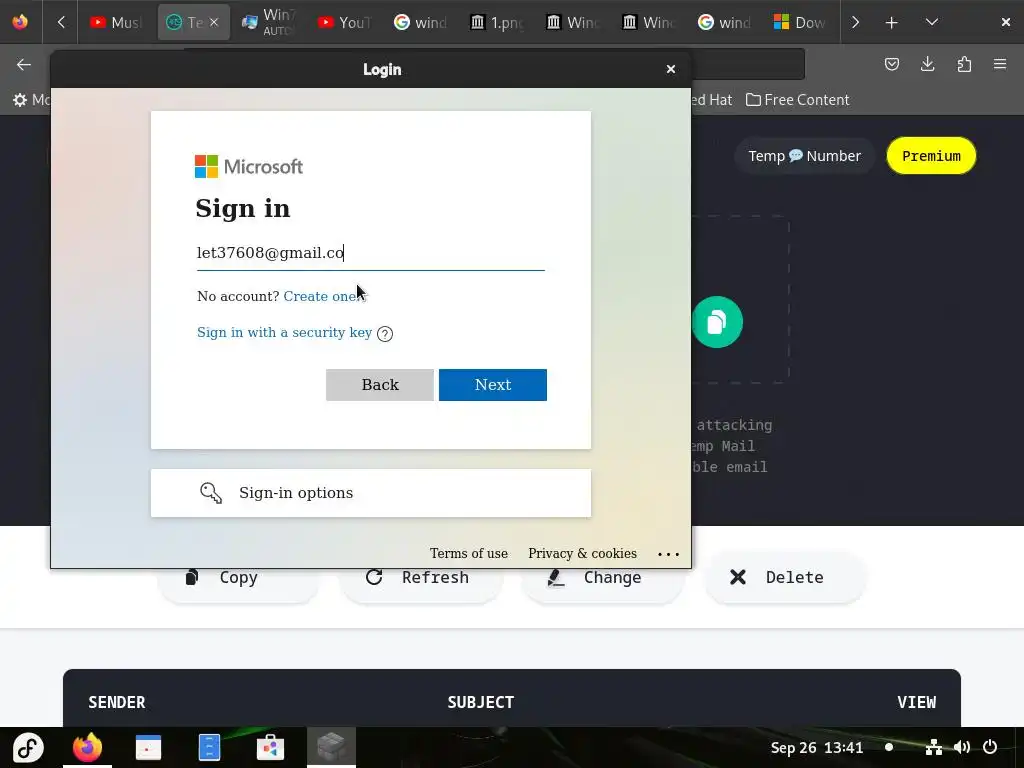Click the VIEW column header
The image size is (1024, 768).
[916, 702]
